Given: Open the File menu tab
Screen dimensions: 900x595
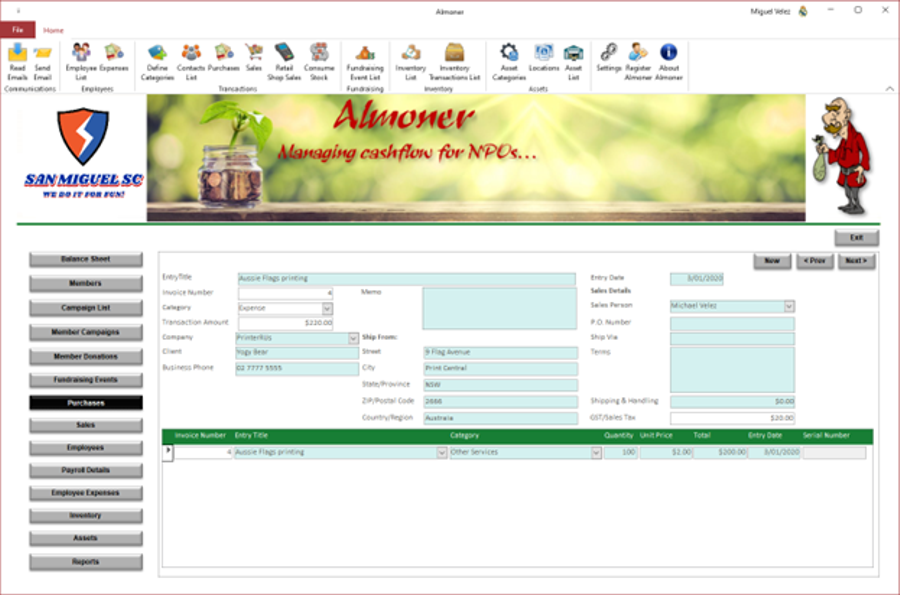Looking at the screenshot, I should pos(18,30).
